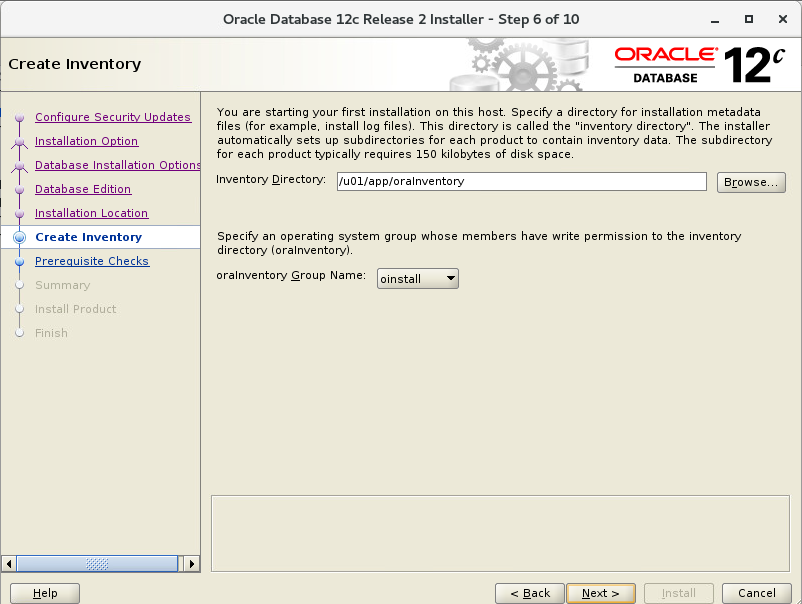Click the sidebar horizontal scrollbar thumb
Screen dimensions: 802x604
click(x=97, y=564)
